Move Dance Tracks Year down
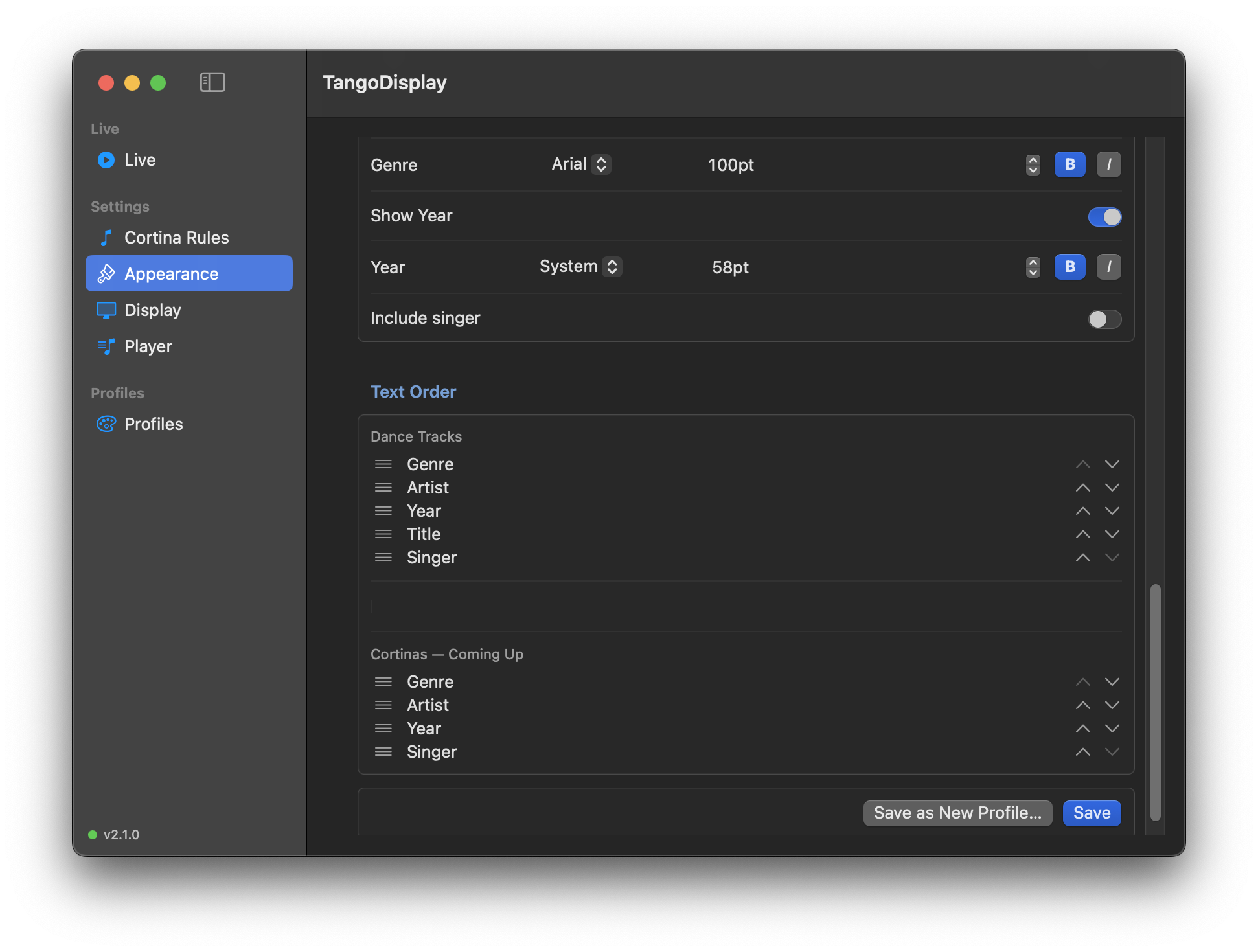The width and height of the screenshot is (1258, 952). [1112, 511]
